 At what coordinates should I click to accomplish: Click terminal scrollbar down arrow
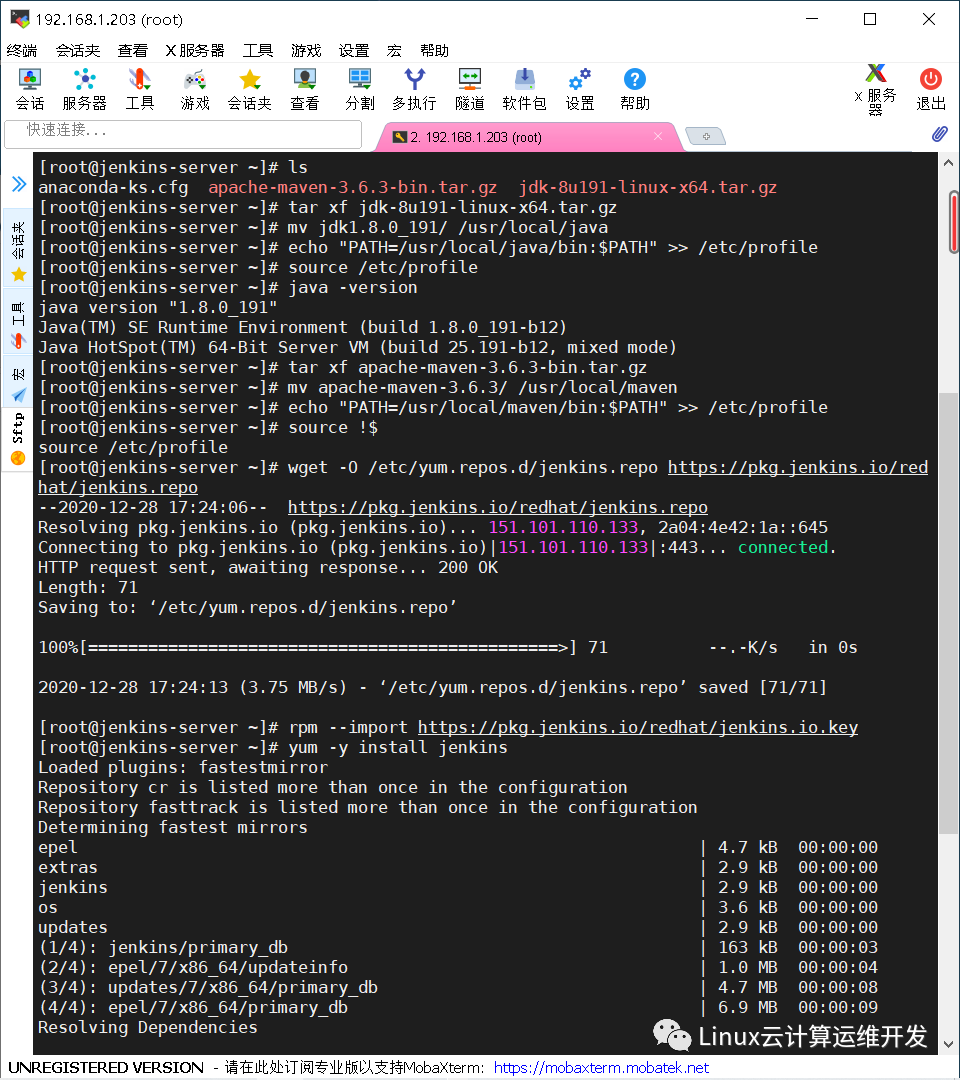click(948, 1043)
